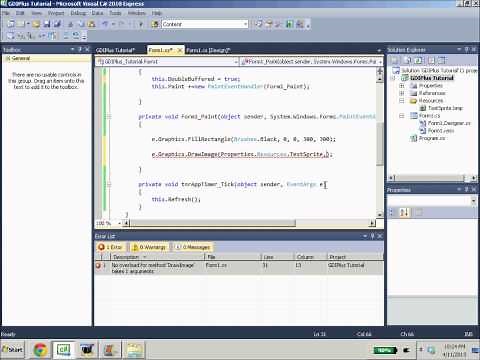Click the Copy toolbar icon
Screen dimensions: 480x360
81,24
